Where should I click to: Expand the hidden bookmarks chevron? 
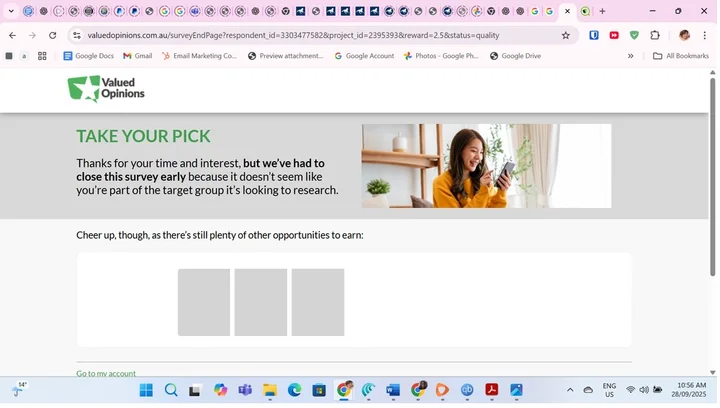[x=630, y=56]
